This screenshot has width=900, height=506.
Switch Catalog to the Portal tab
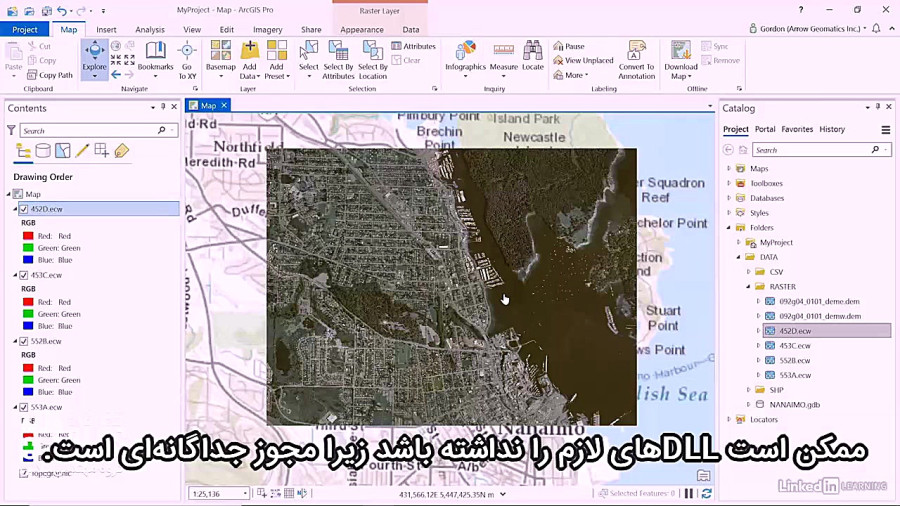765,129
